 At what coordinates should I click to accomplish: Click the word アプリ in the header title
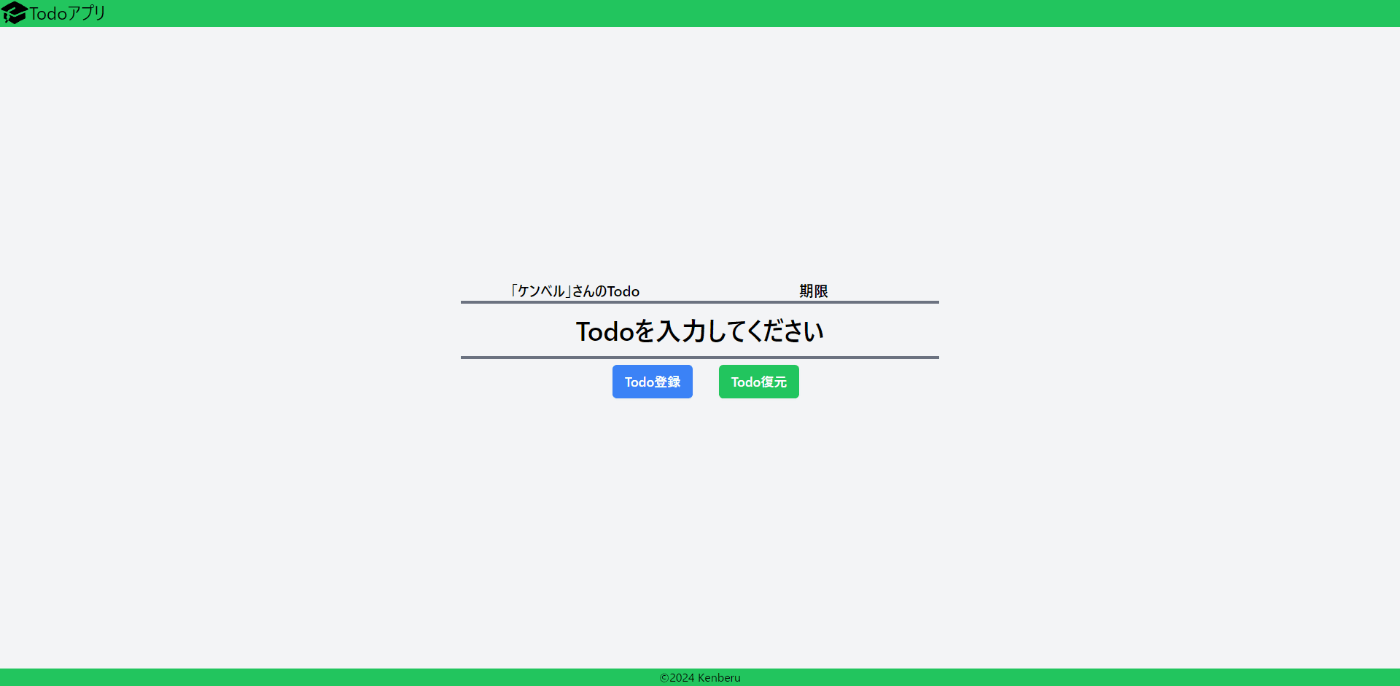[86, 13]
